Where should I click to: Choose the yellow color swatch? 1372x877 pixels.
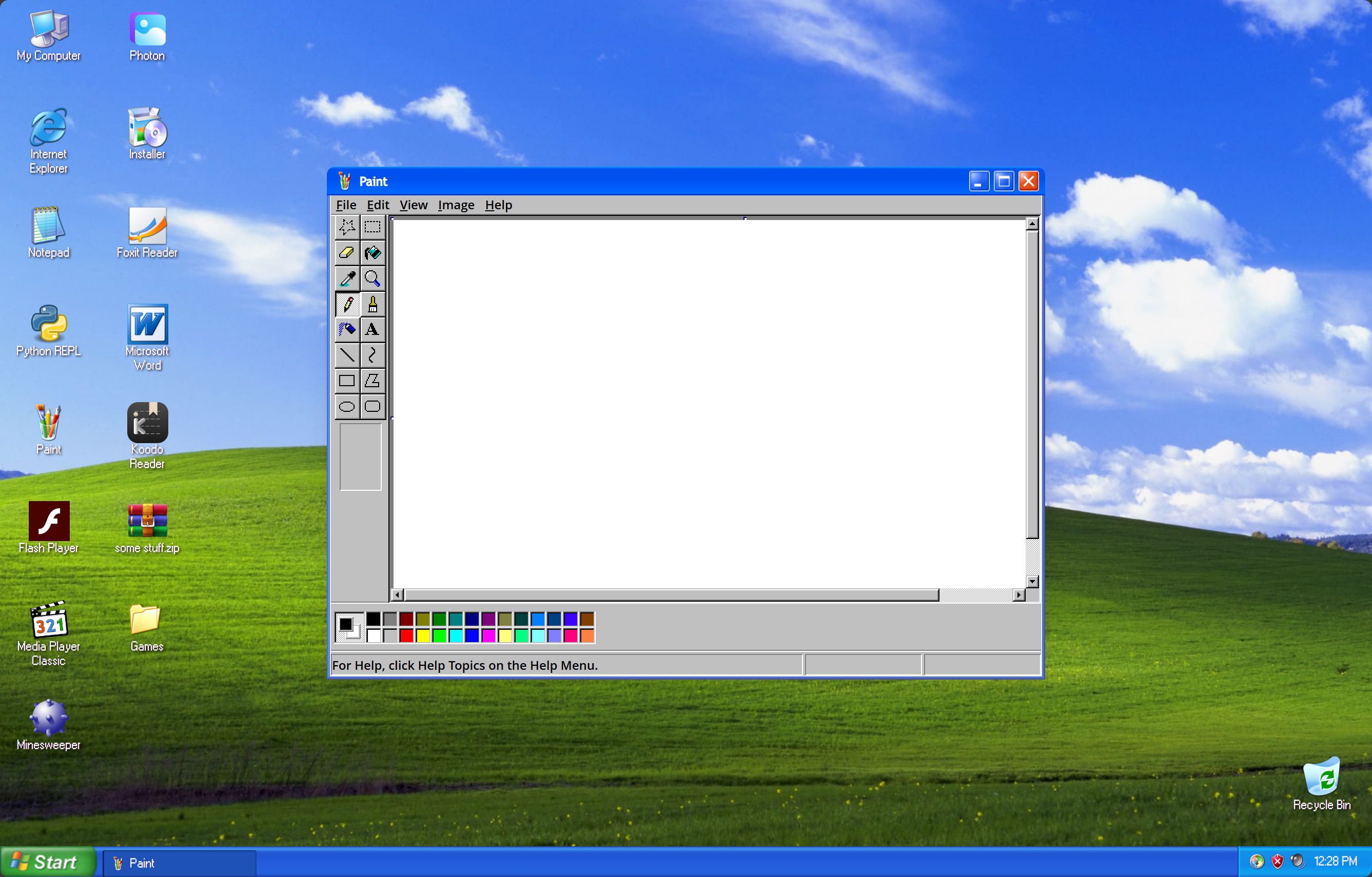tap(423, 635)
